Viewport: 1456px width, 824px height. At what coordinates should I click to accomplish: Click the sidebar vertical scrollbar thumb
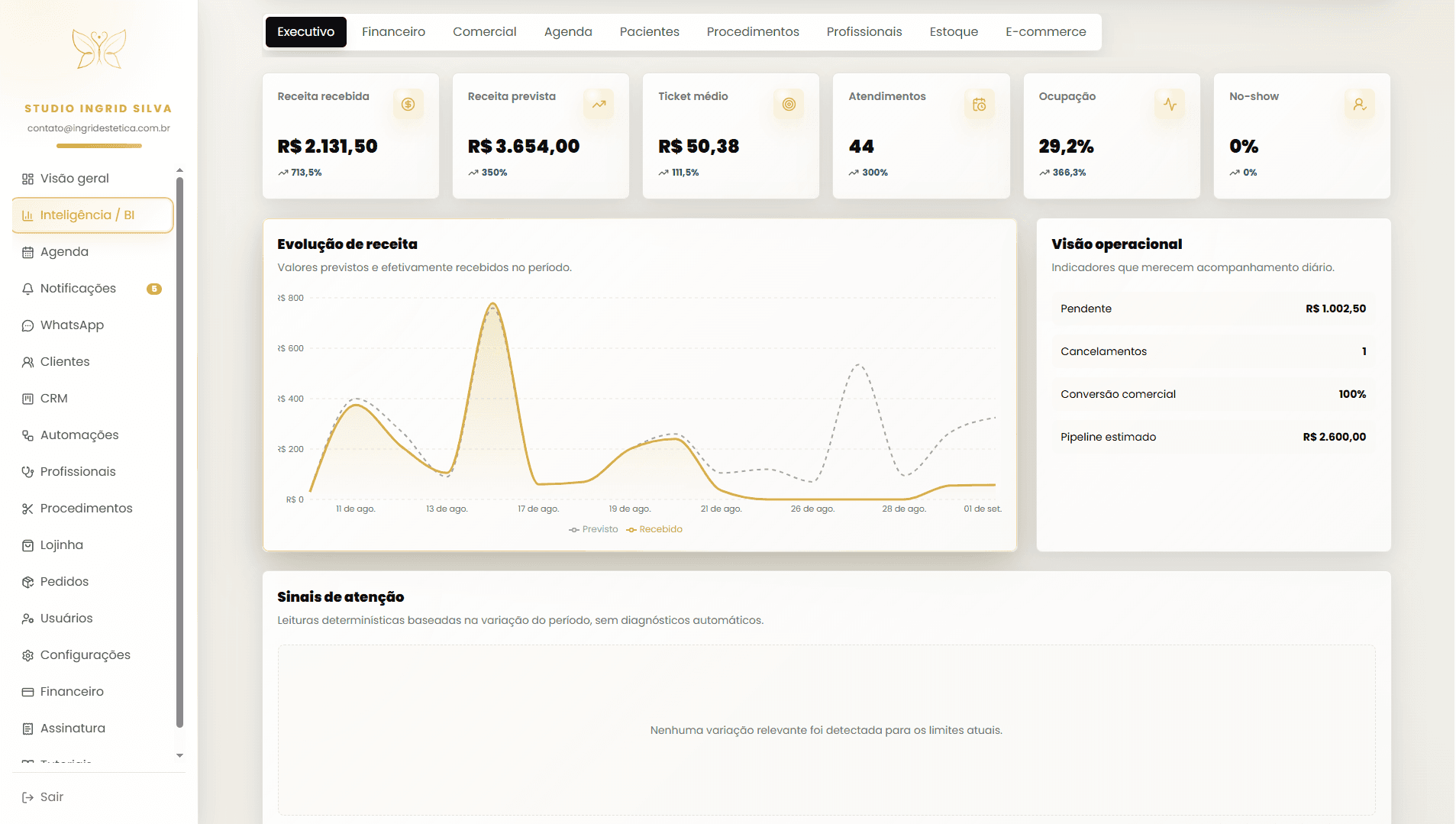click(179, 452)
